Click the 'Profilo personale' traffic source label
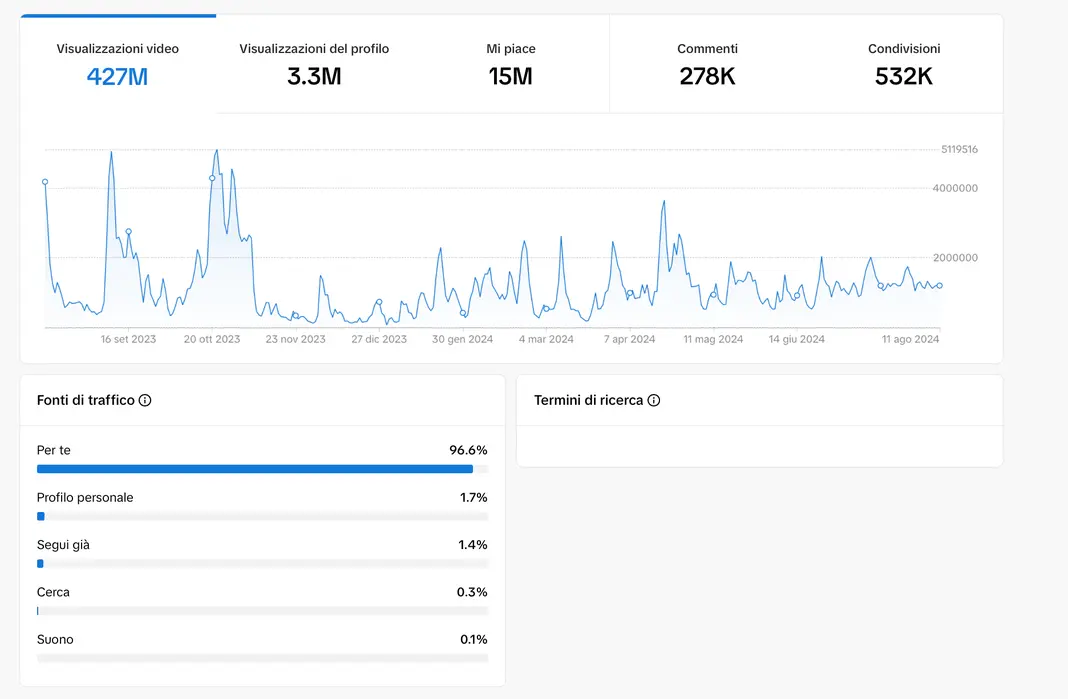The height and width of the screenshot is (699, 1068). tap(85, 497)
